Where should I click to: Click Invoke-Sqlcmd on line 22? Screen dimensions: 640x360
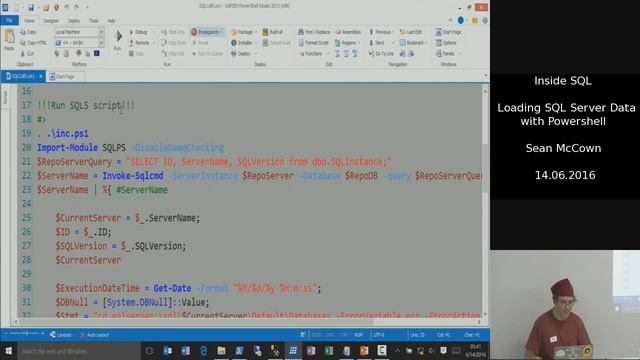click(x=133, y=176)
